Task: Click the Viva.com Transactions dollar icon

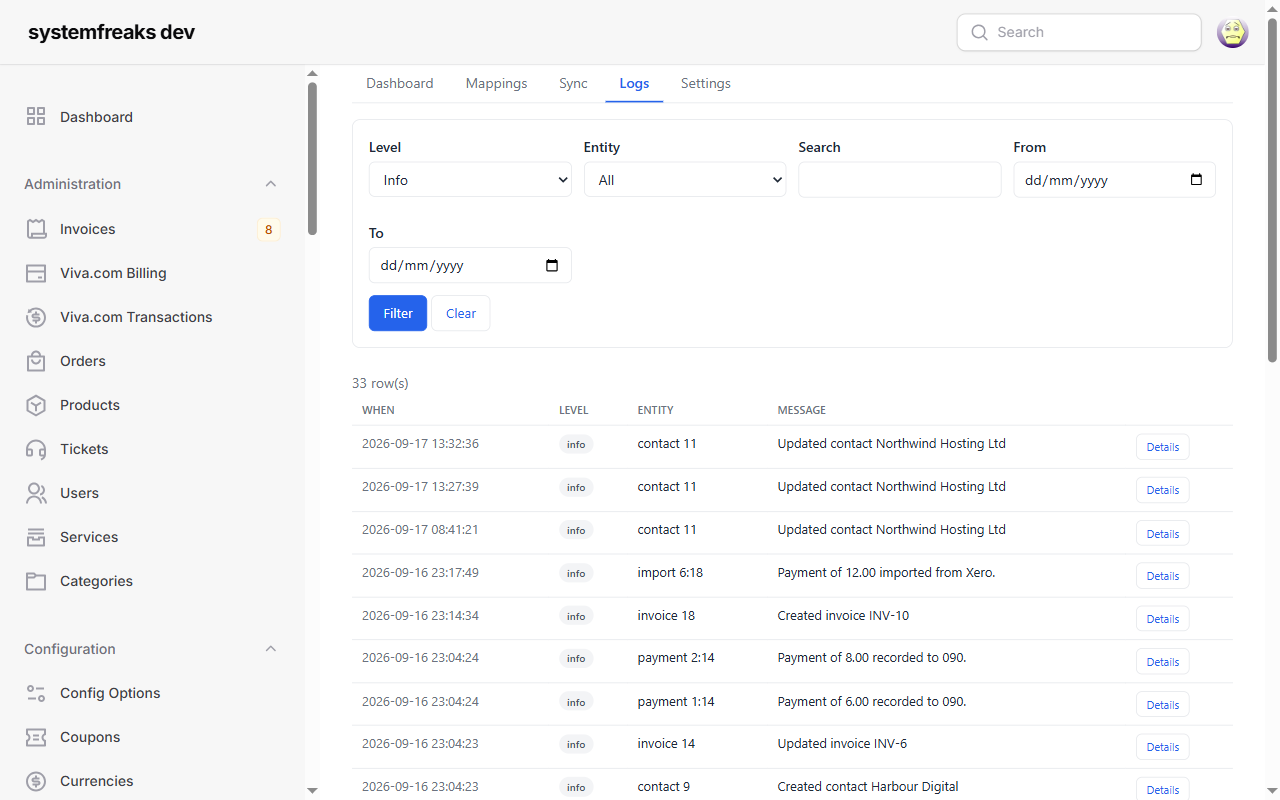Action: tap(36, 317)
